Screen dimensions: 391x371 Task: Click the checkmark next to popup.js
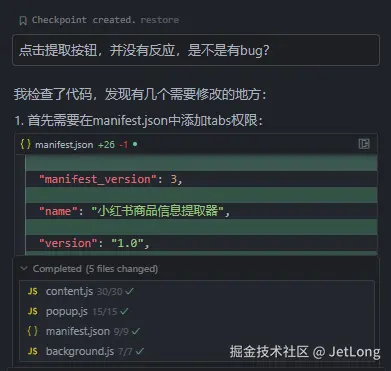tap(124, 311)
